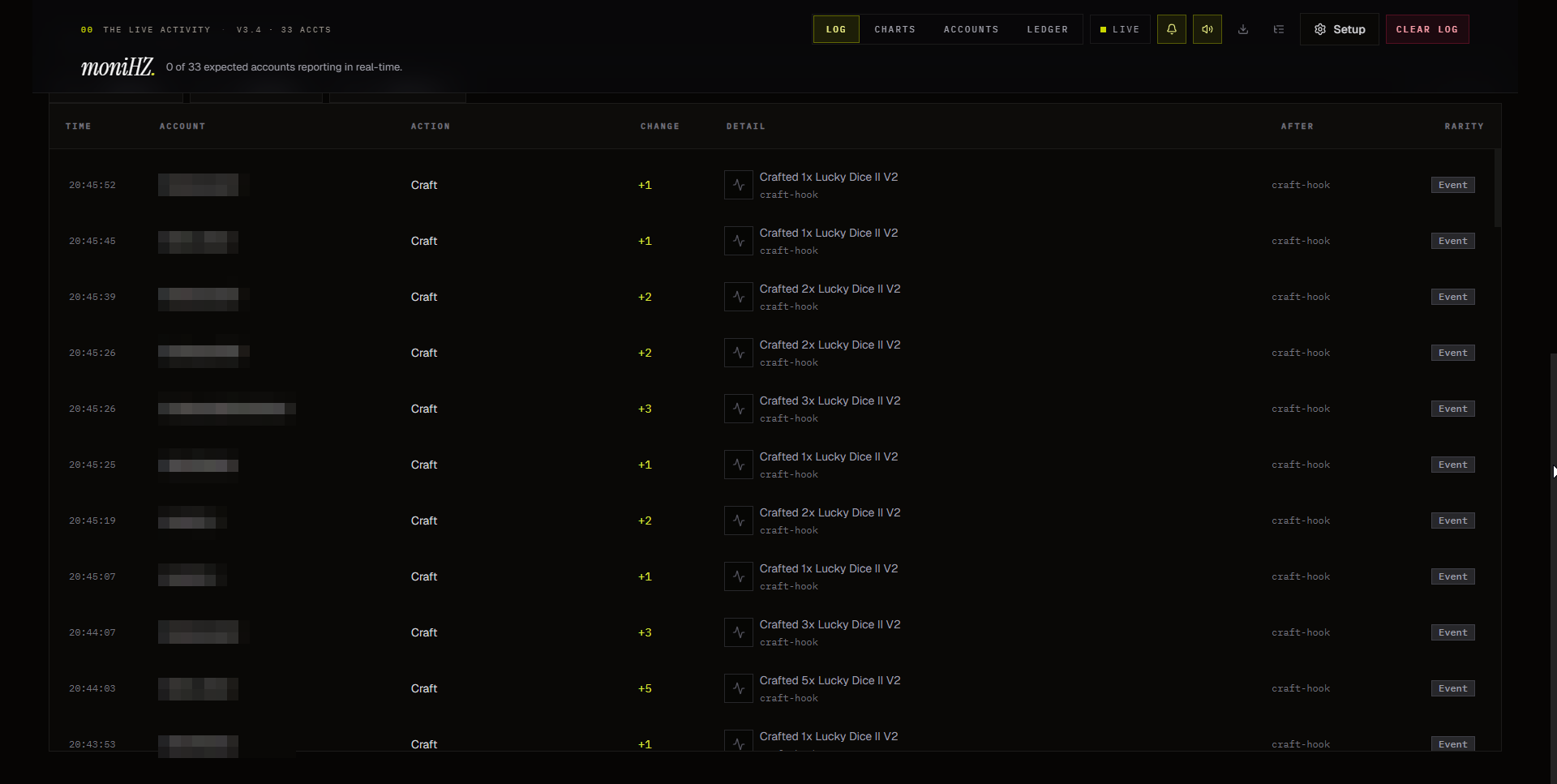Viewport: 1557px width, 784px height.
Task: Click the page scrollbar on the window edge
Action: tap(1553, 568)
